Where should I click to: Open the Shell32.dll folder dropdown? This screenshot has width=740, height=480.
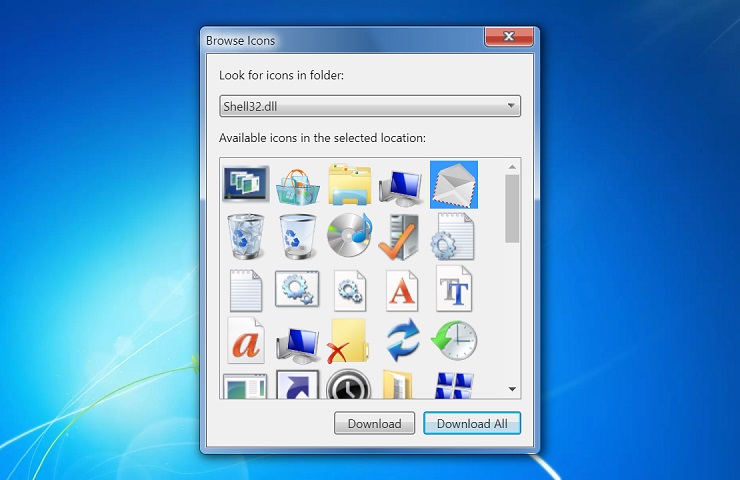[x=370, y=106]
